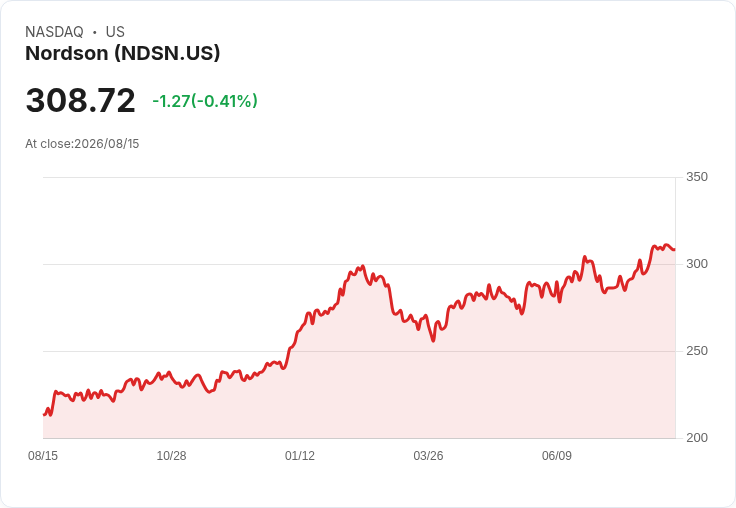Click the 08/15 date axis label
Image resolution: width=736 pixels, height=508 pixels.
(43, 456)
